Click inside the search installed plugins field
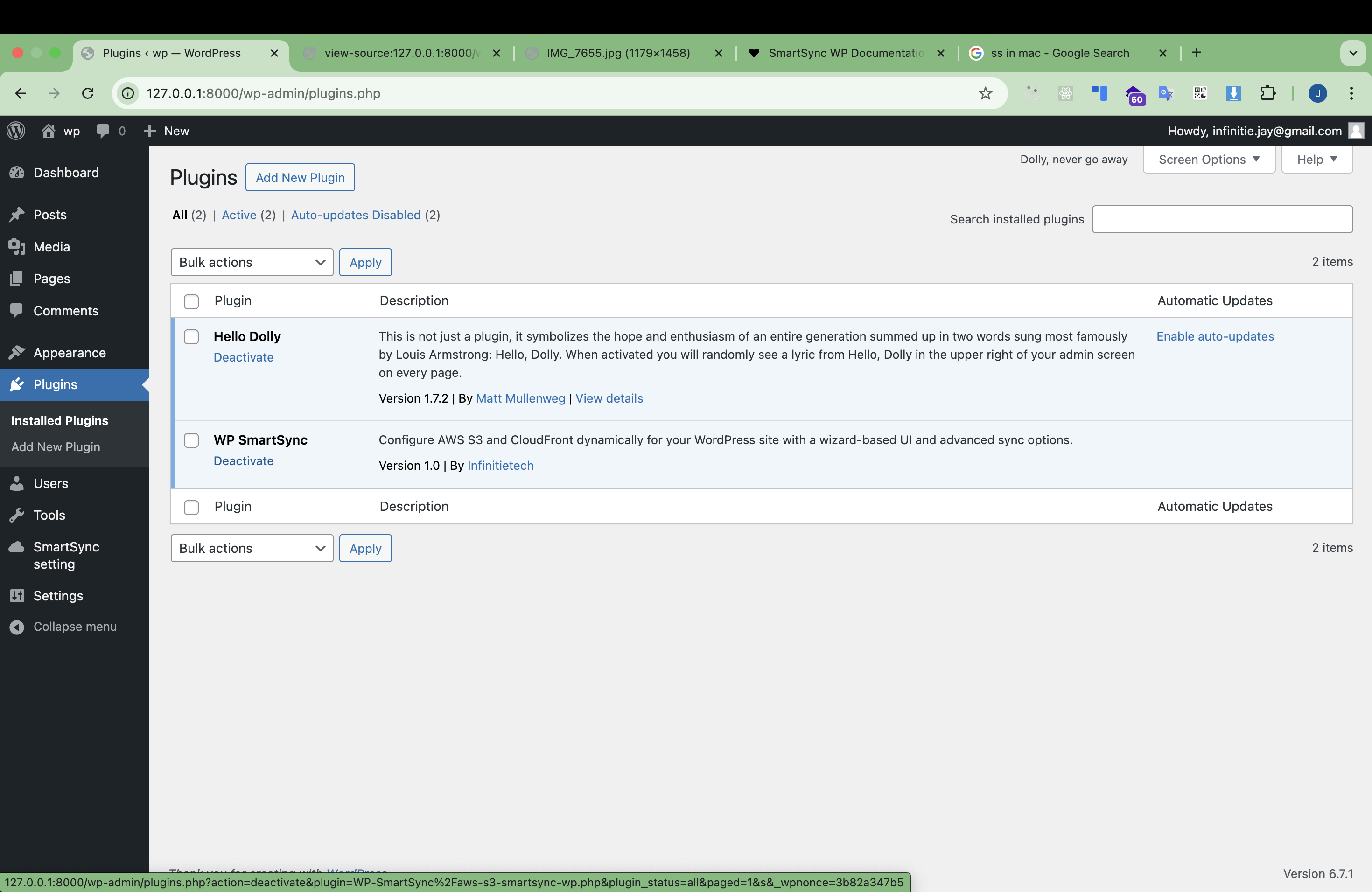This screenshot has width=1372, height=892. [x=1222, y=219]
